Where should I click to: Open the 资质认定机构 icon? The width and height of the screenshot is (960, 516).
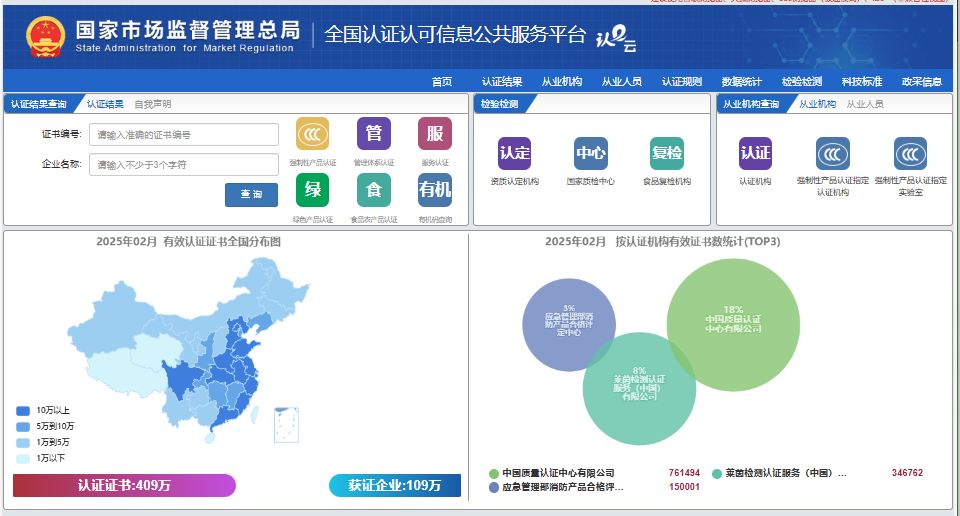tap(514, 154)
